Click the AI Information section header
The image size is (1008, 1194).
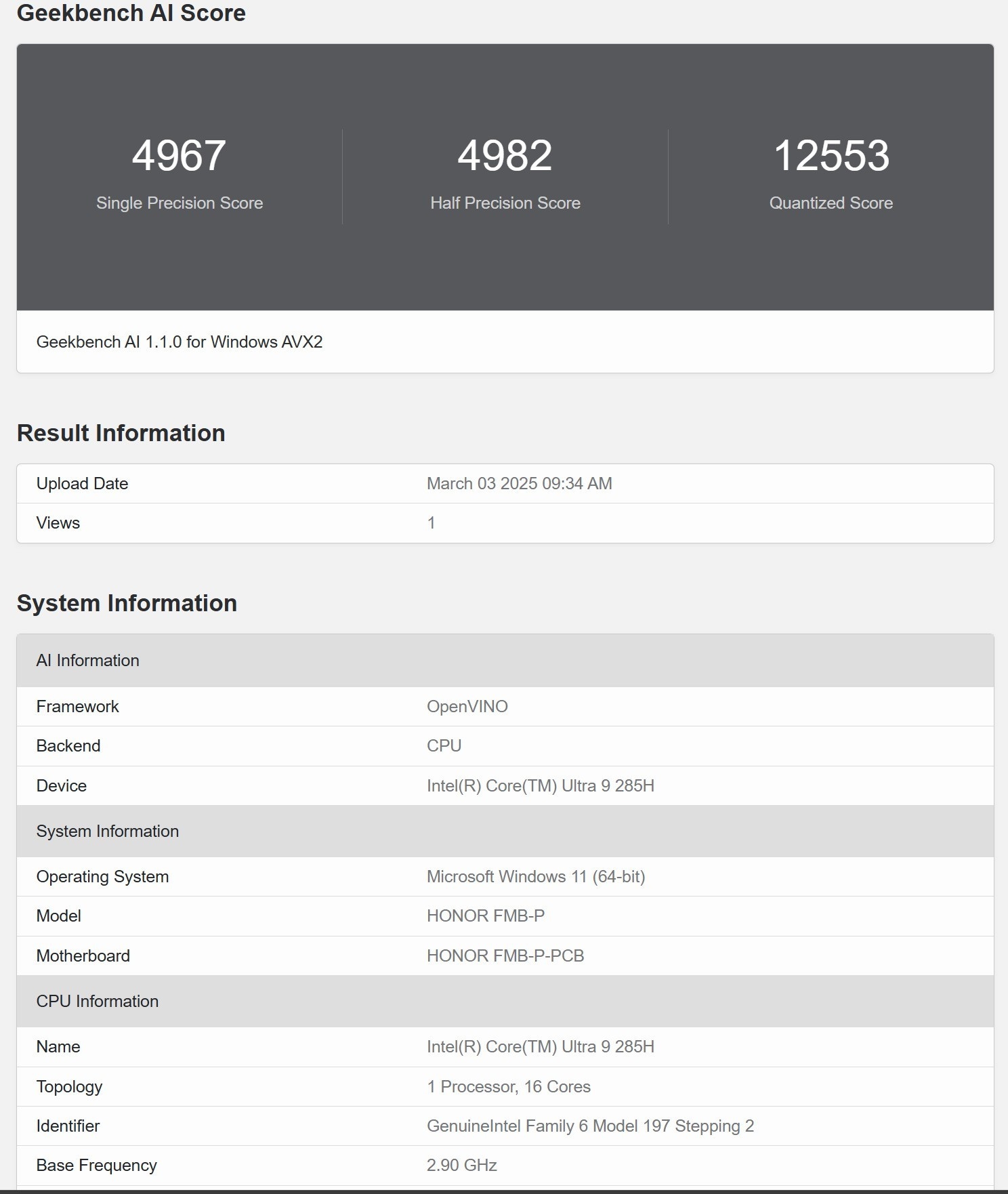88,661
